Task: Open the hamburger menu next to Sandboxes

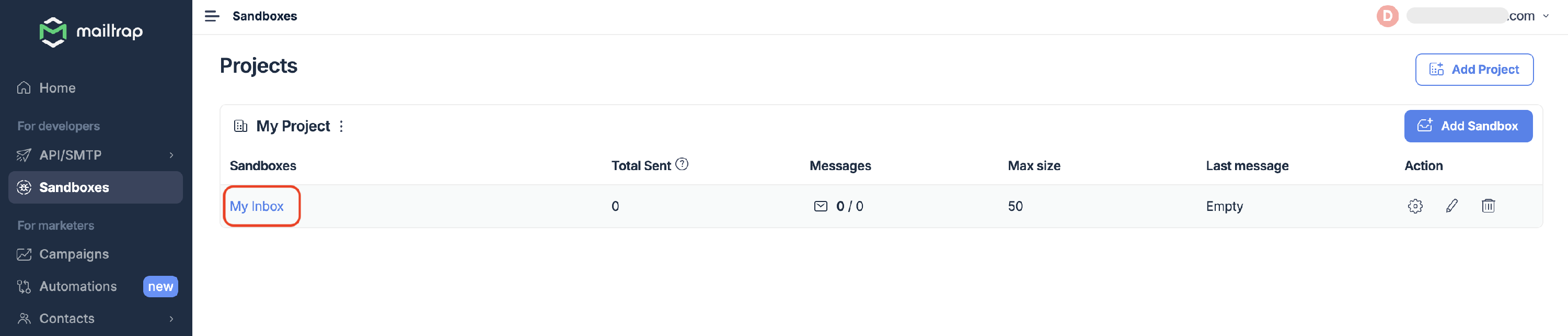Action: 212,16
